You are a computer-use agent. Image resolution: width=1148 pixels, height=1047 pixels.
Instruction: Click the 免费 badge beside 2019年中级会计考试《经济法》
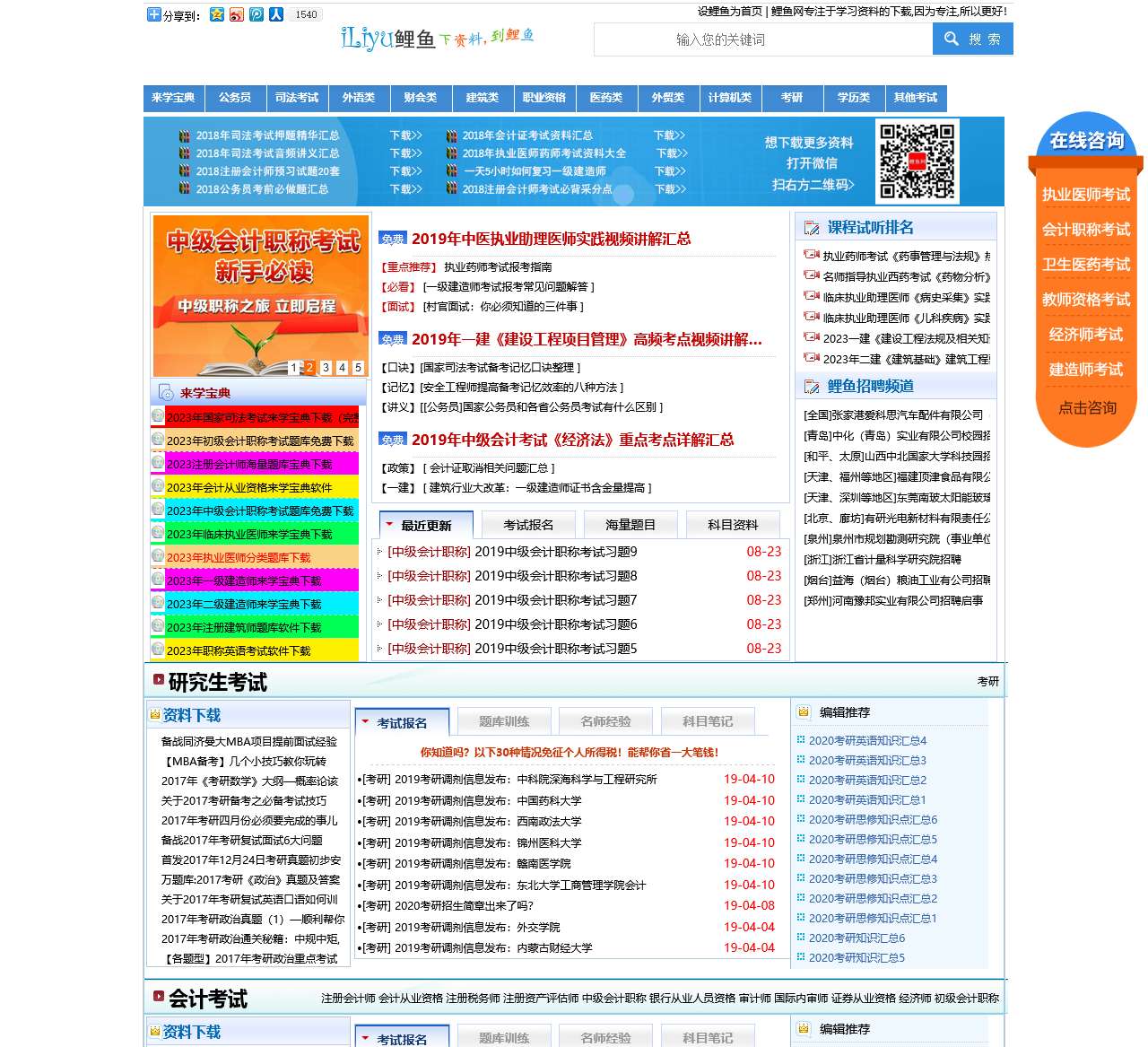393,440
